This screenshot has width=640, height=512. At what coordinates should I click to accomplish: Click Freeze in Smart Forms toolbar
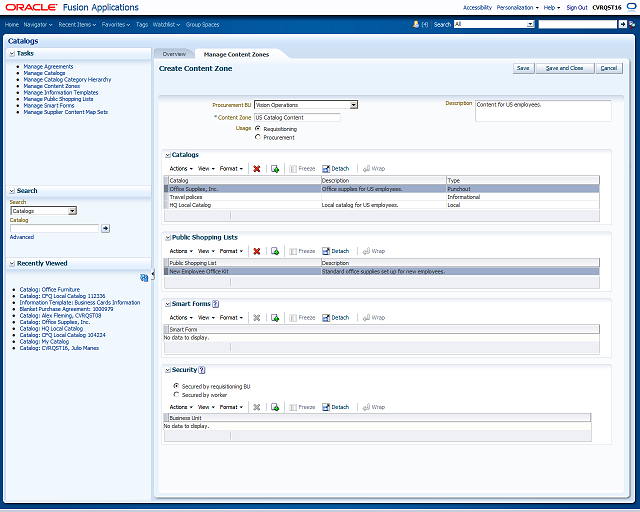click(x=302, y=318)
